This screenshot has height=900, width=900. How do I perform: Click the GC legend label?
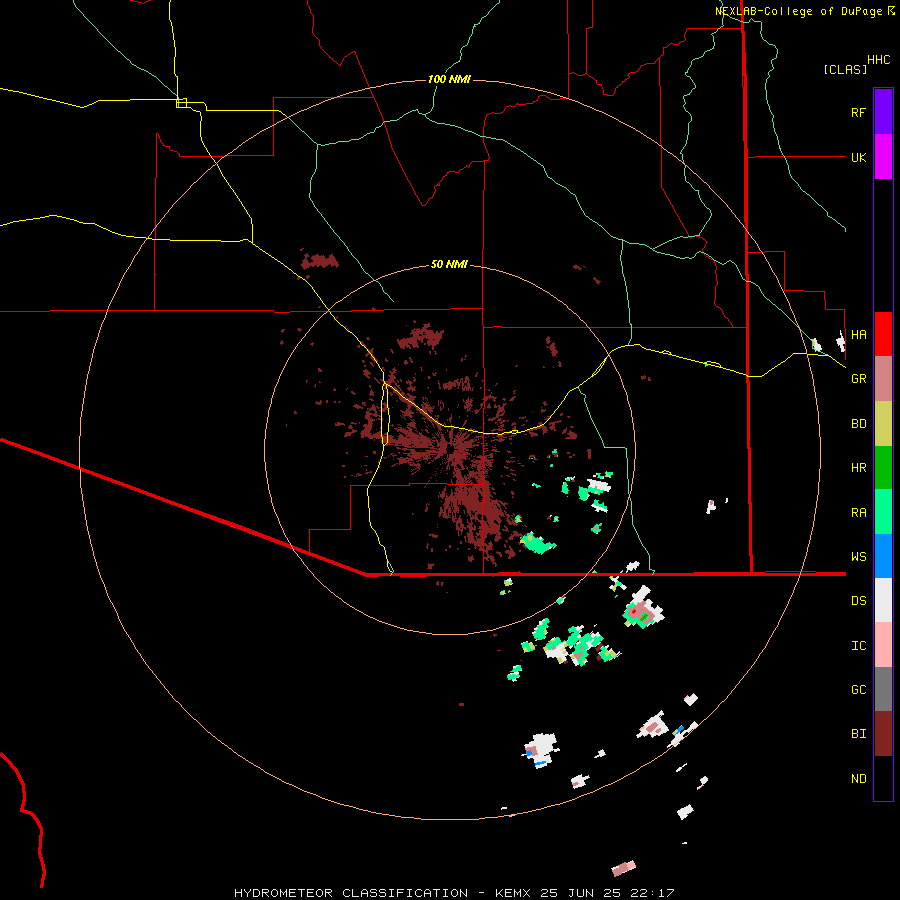[x=858, y=689]
